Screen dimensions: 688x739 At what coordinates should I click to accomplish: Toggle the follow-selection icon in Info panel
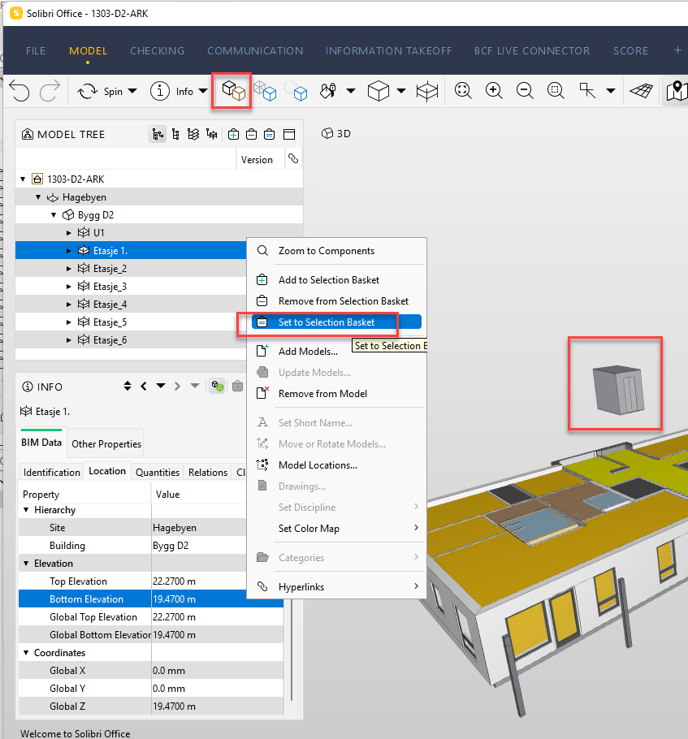click(217, 386)
